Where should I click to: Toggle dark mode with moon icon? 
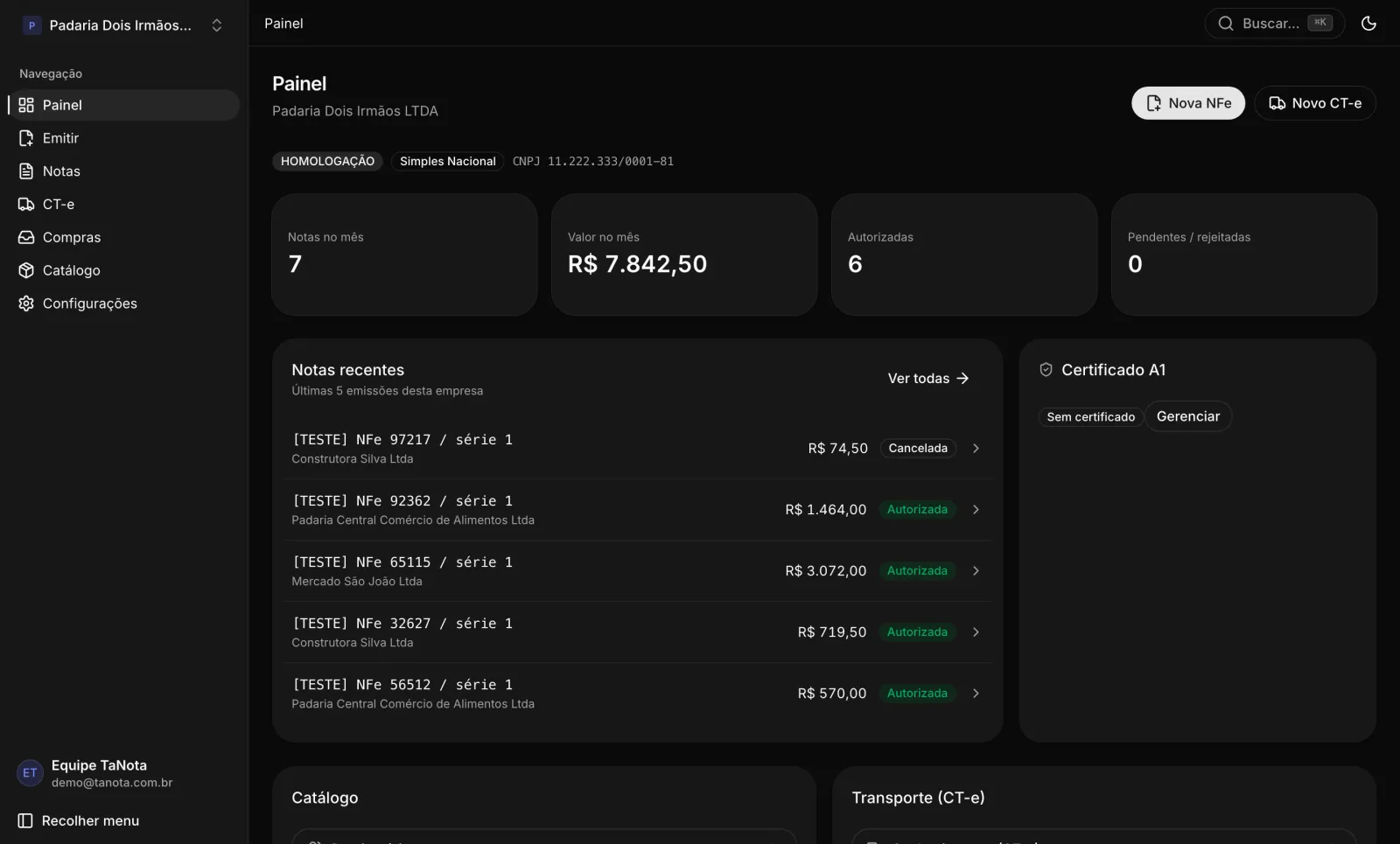coord(1368,24)
